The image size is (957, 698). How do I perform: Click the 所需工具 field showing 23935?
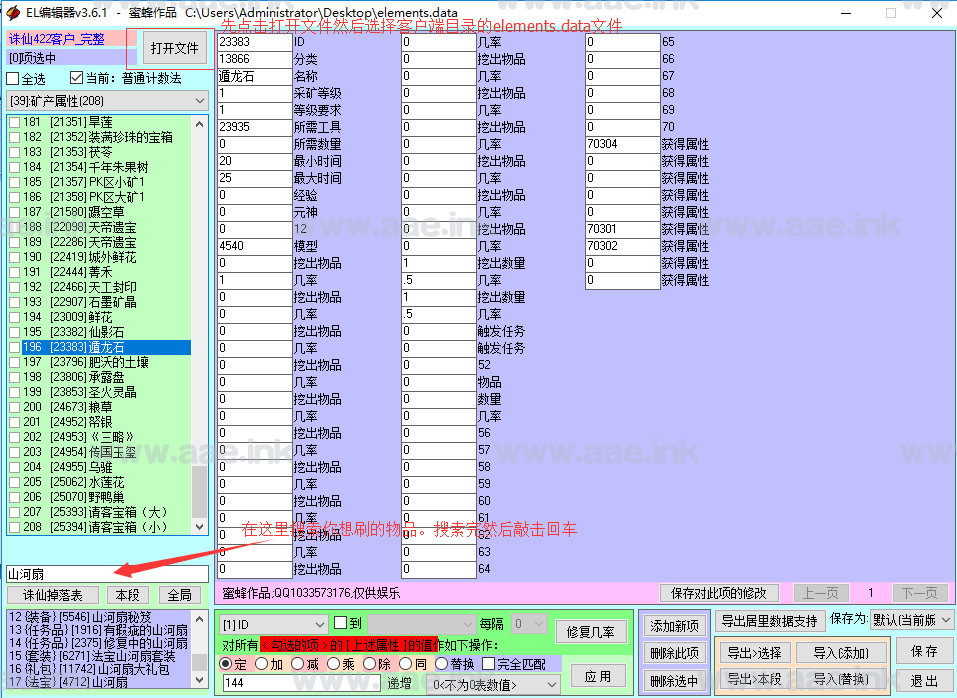pyautogui.click(x=255, y=127)
